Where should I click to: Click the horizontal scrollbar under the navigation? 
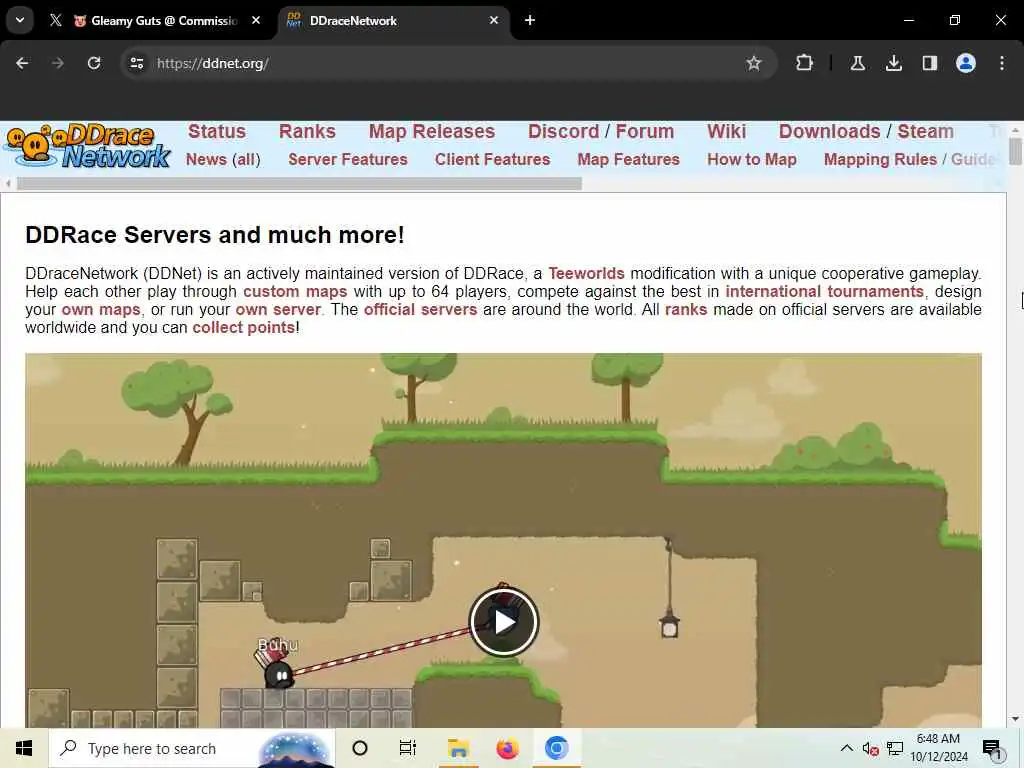299,184
